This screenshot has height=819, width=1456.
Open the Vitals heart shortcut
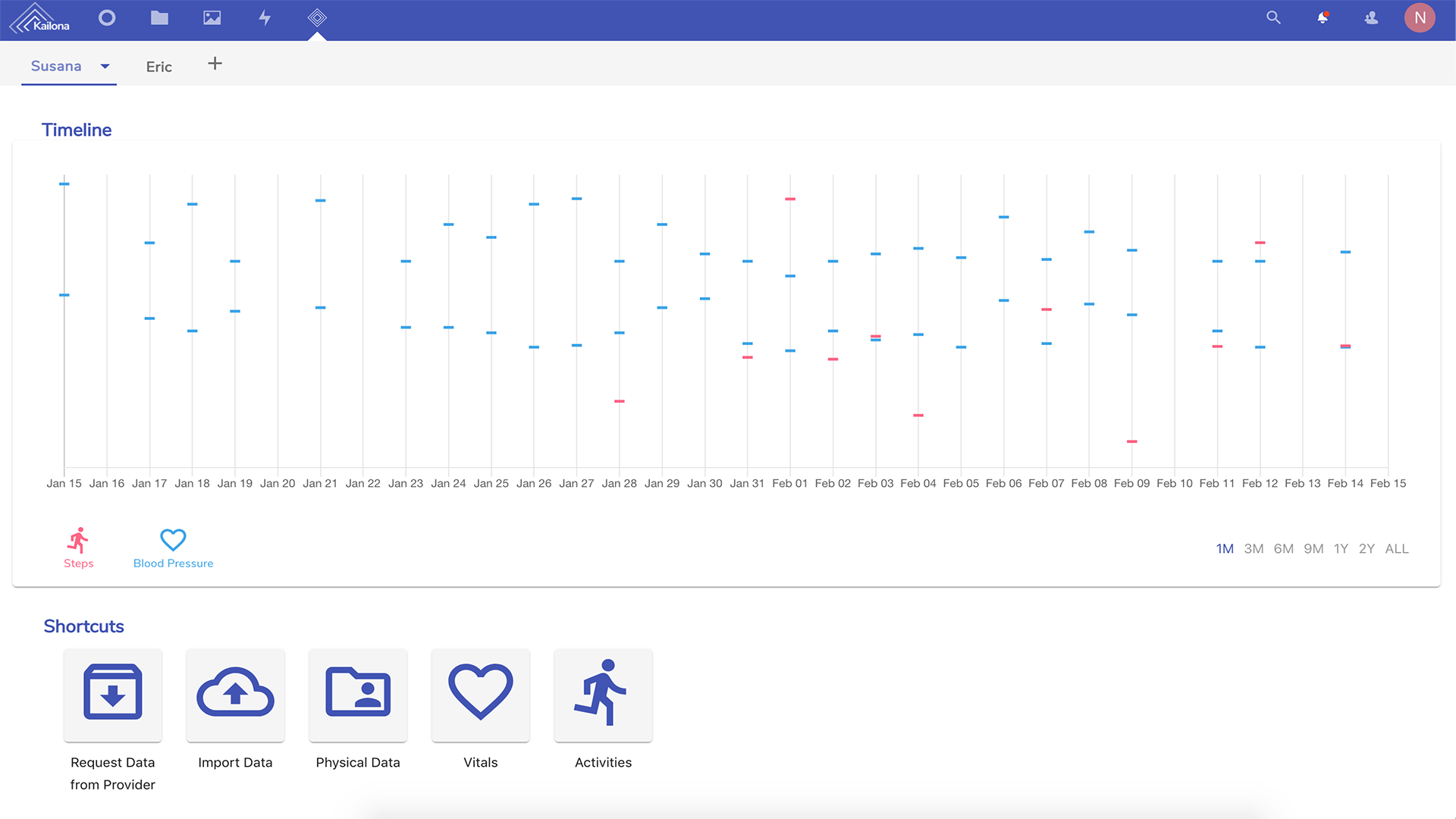coord(481,695)
